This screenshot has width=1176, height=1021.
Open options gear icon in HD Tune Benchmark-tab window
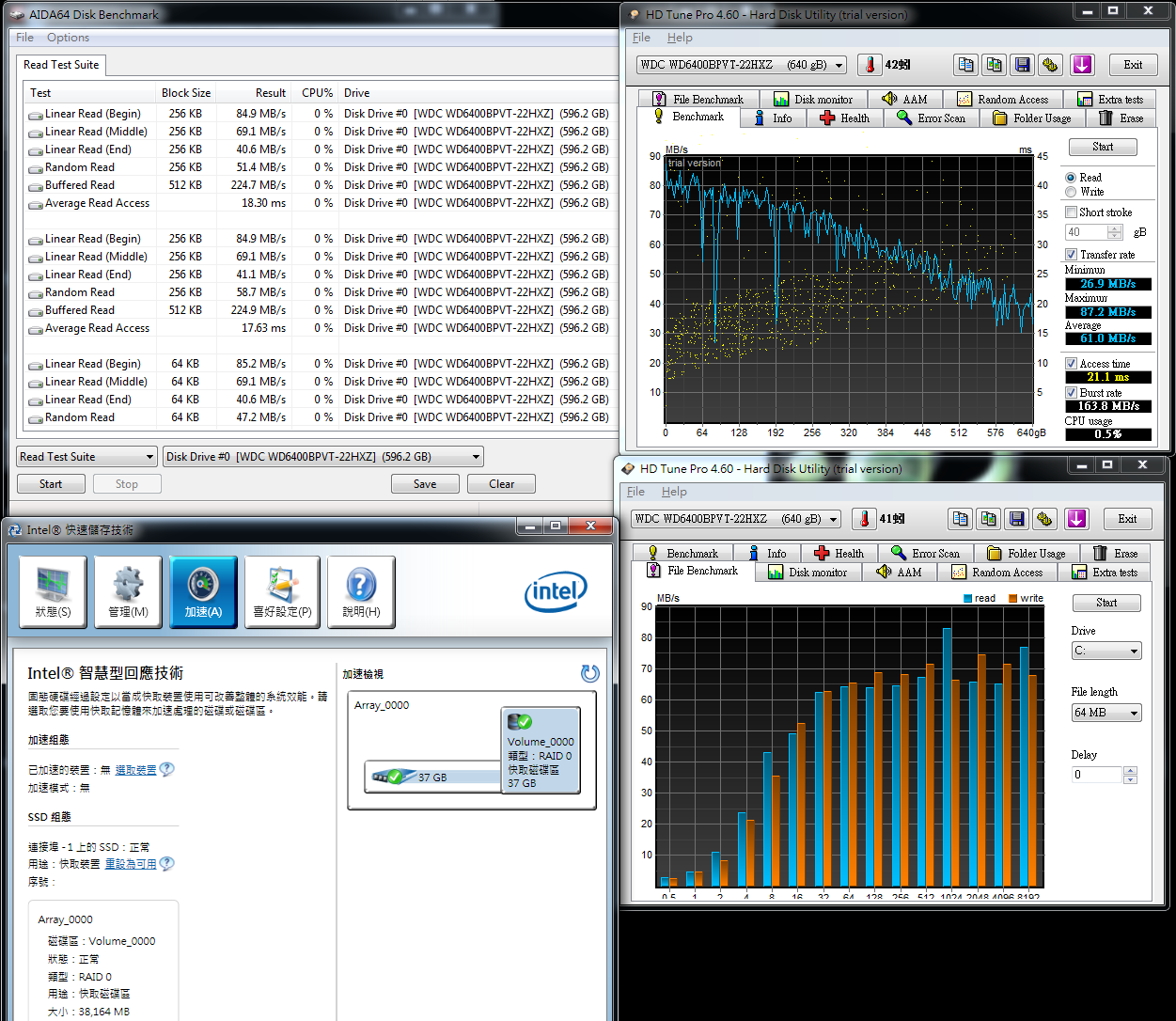coord(1051,65)
